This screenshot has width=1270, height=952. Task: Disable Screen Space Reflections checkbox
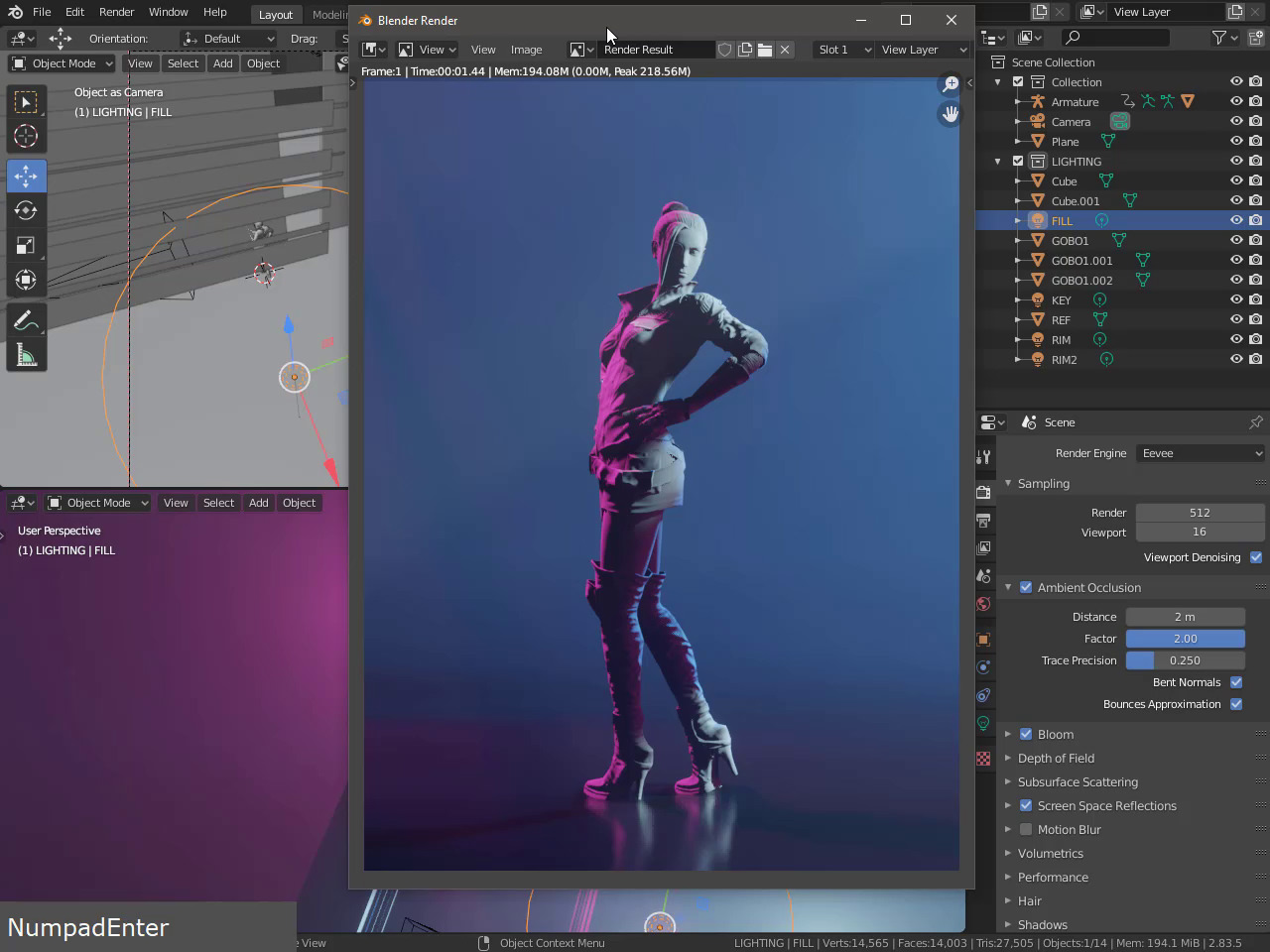tap(1026, 805)
